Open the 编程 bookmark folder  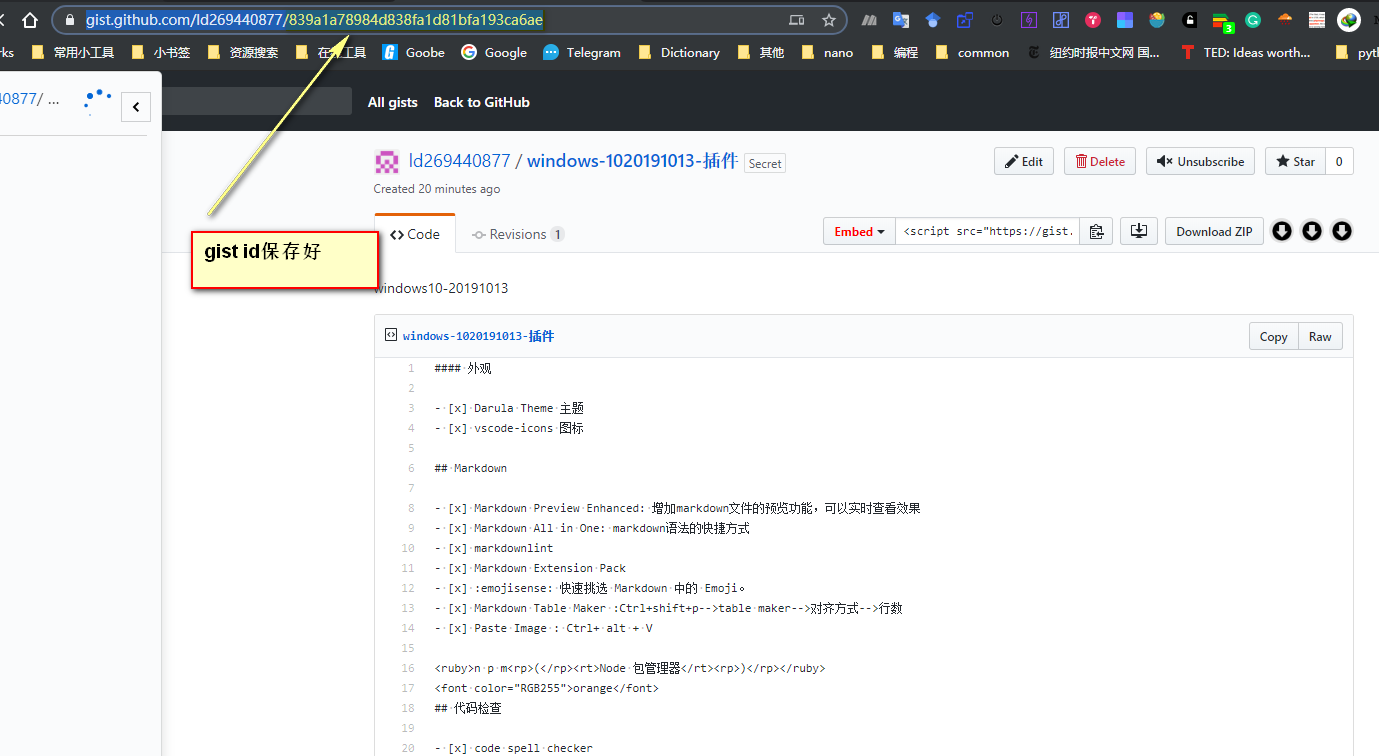click(895, 52)
